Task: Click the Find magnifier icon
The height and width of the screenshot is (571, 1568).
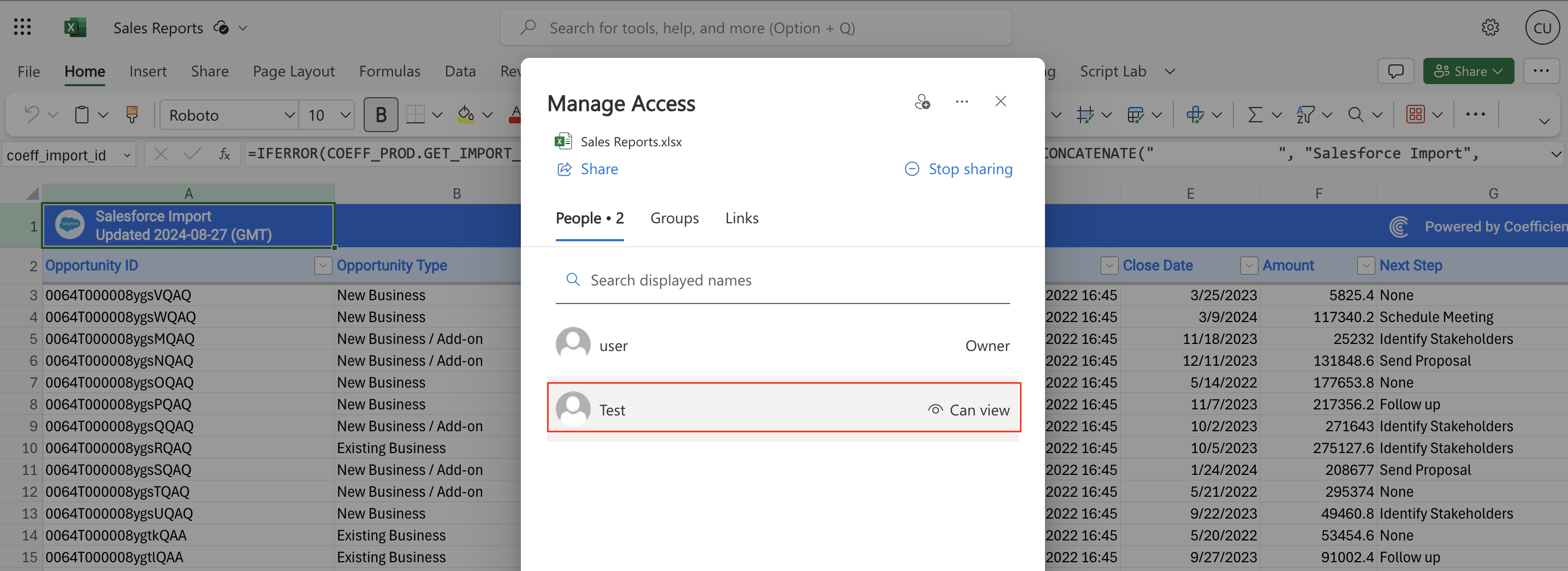Action: click(x=1356, y=115)
